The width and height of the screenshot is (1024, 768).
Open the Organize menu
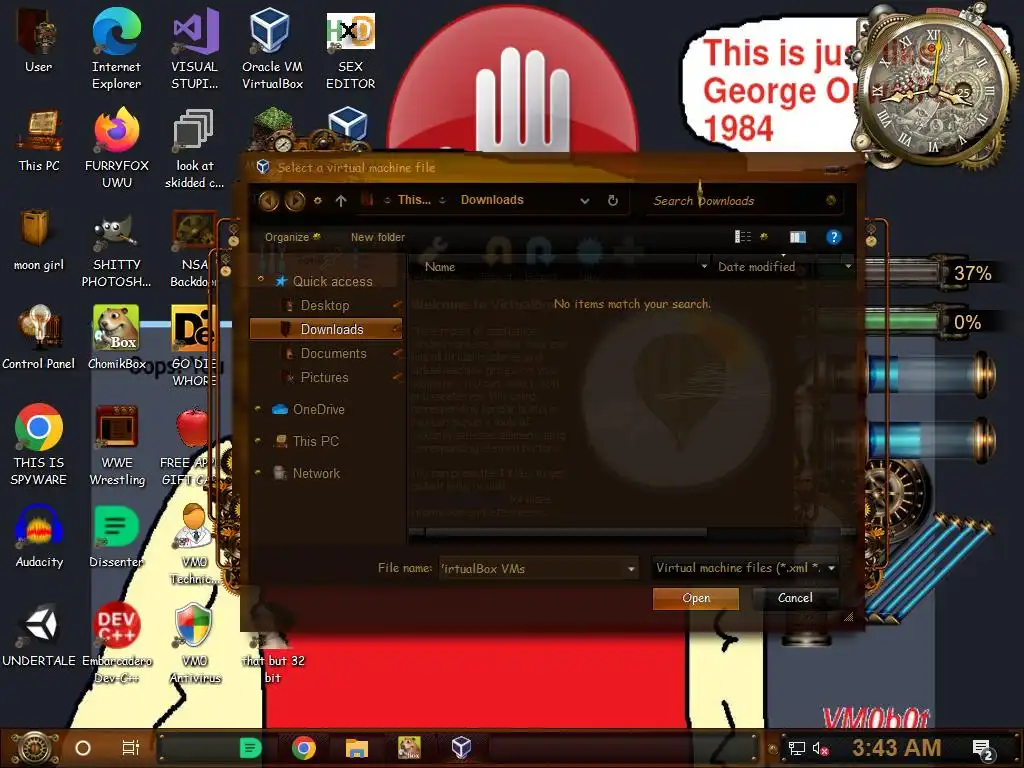(x=292, y=237)
